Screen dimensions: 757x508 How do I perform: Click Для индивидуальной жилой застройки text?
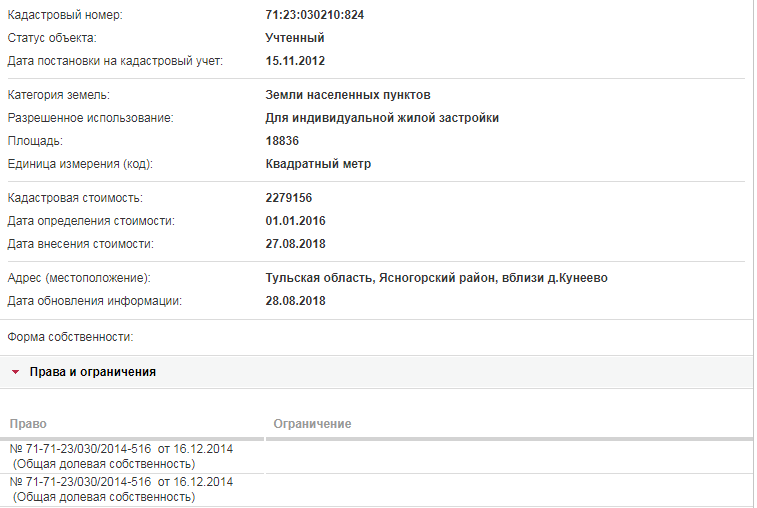coord(382,118)
